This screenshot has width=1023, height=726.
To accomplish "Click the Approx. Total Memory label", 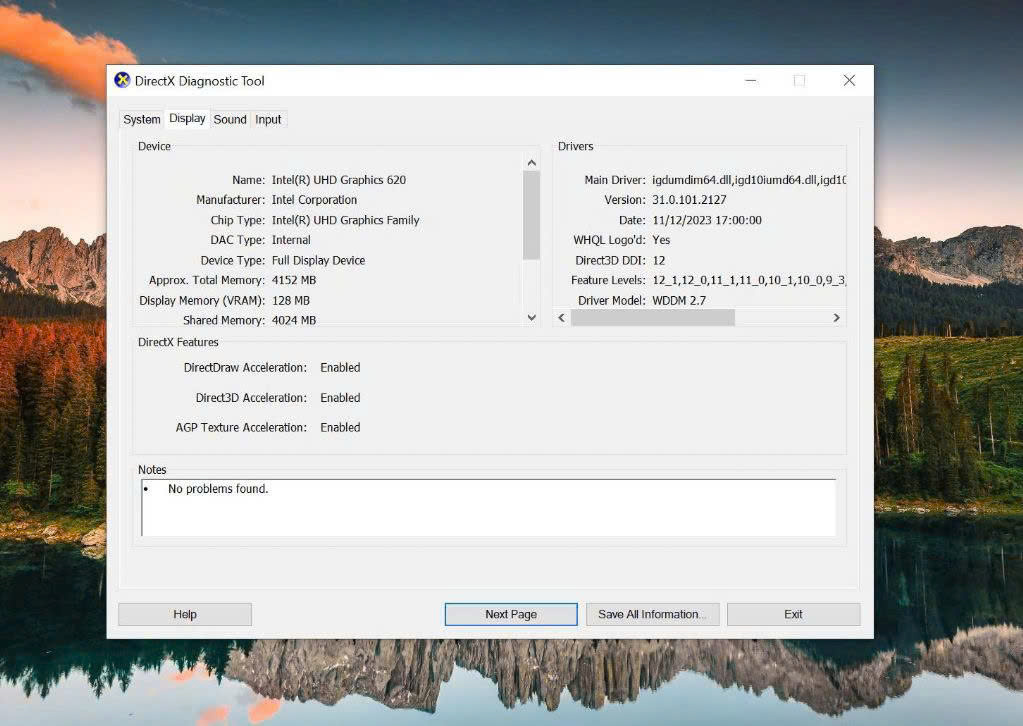I will point(207,280).
